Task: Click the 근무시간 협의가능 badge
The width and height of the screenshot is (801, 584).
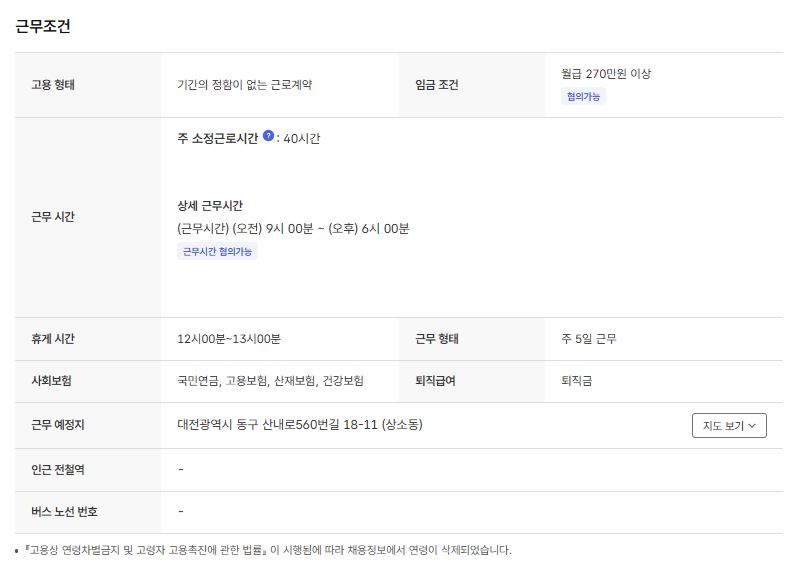Action: 217,252
